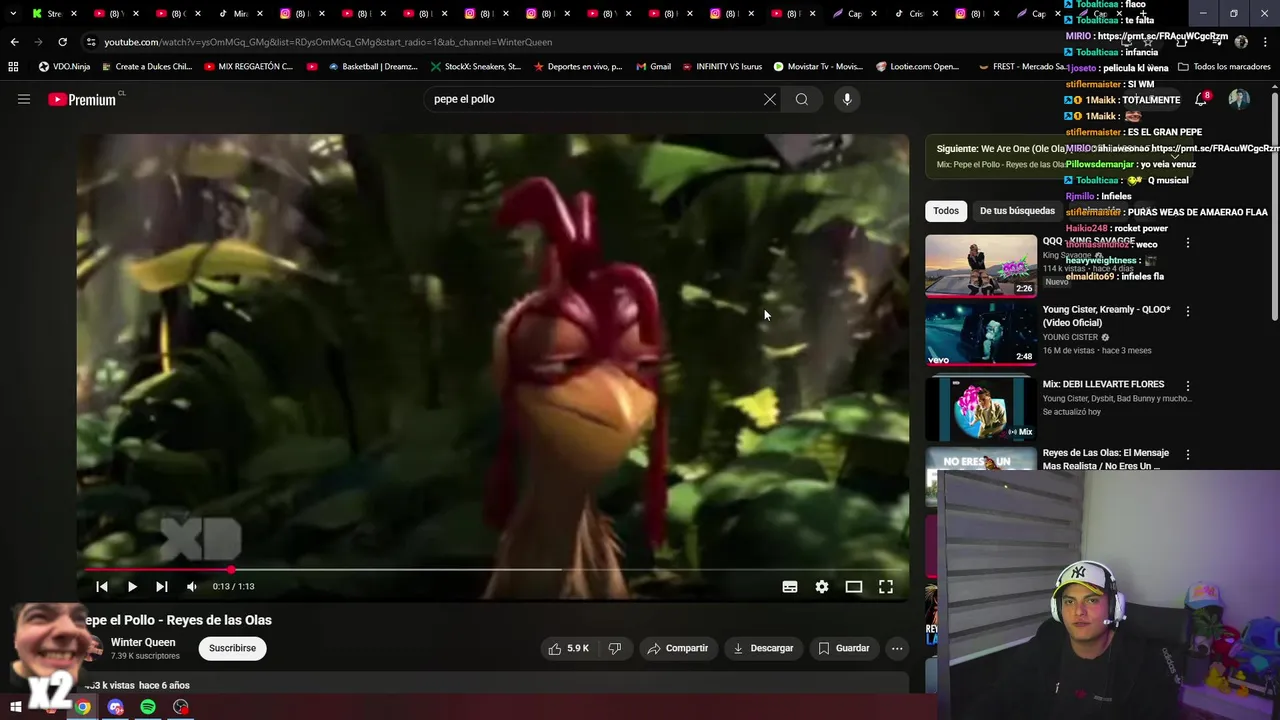
Task: Toggle video subtitles on
Action: 790,587
